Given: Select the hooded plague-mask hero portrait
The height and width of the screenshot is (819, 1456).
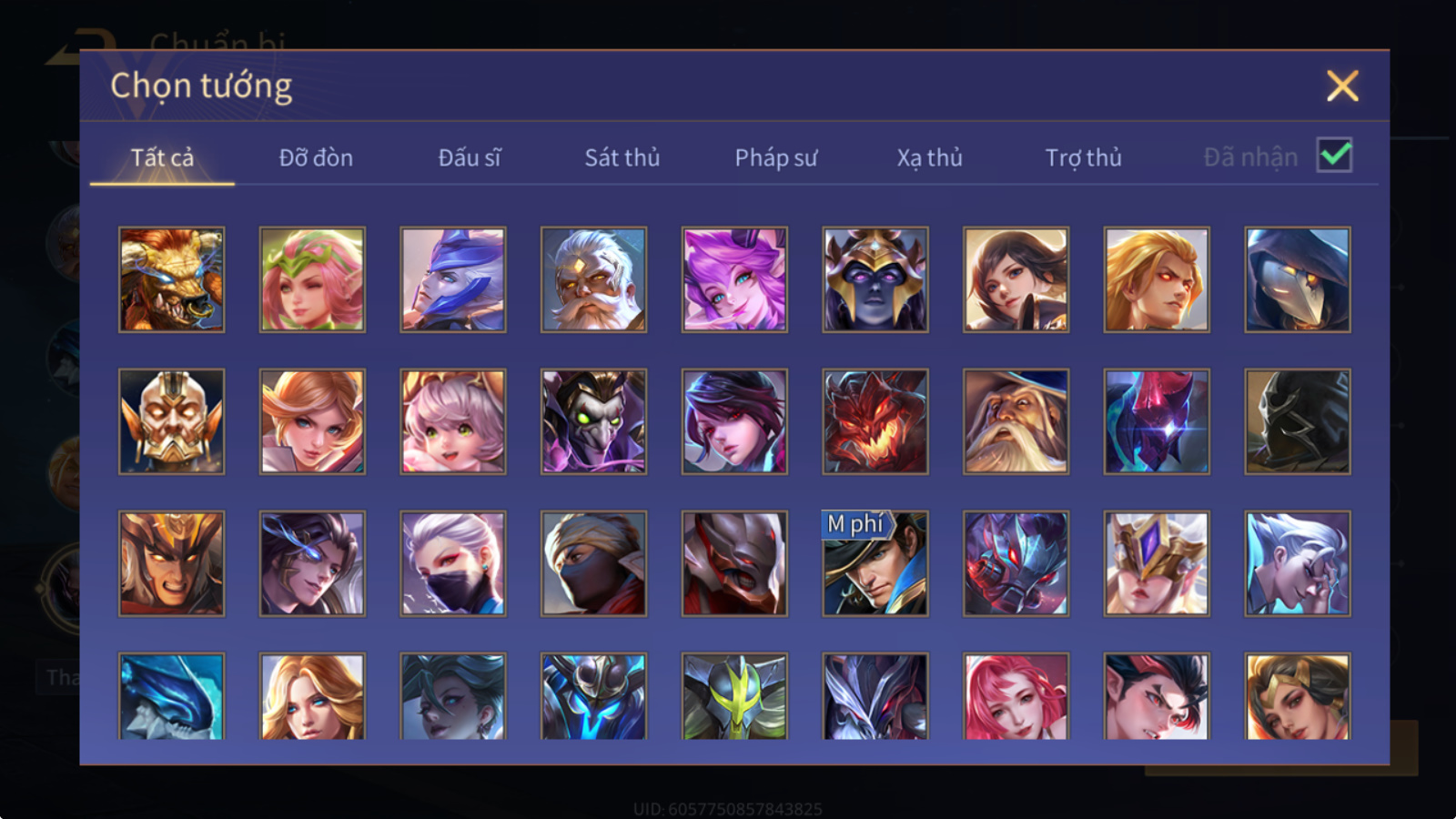Looking at the screenshot, I should click(x=1298, y=279).
